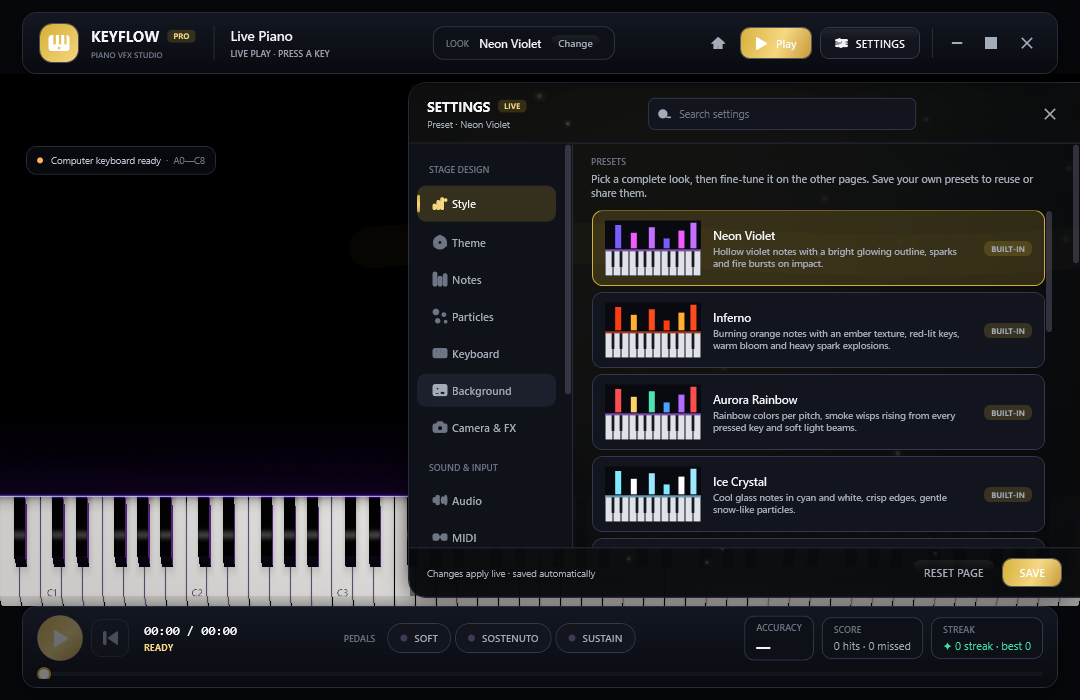Toggle the SOFT pedal
The height and width of the screenshot is (700, 1080).
coord(419,638)
